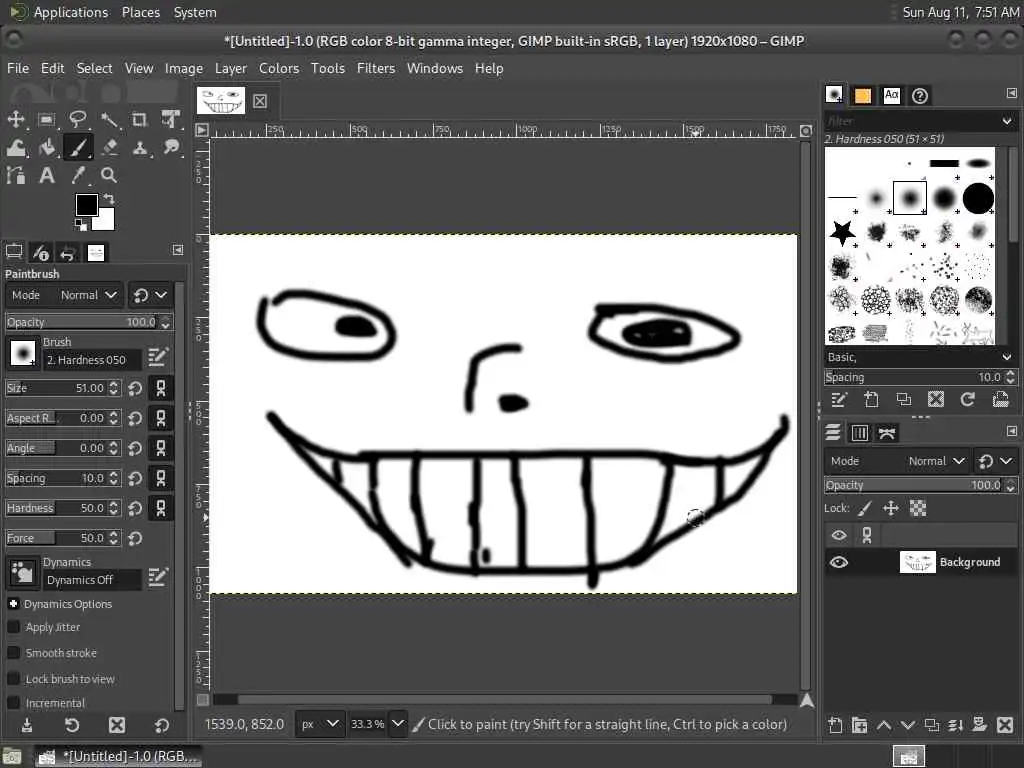Open the Windows menu

click(434, 69)
